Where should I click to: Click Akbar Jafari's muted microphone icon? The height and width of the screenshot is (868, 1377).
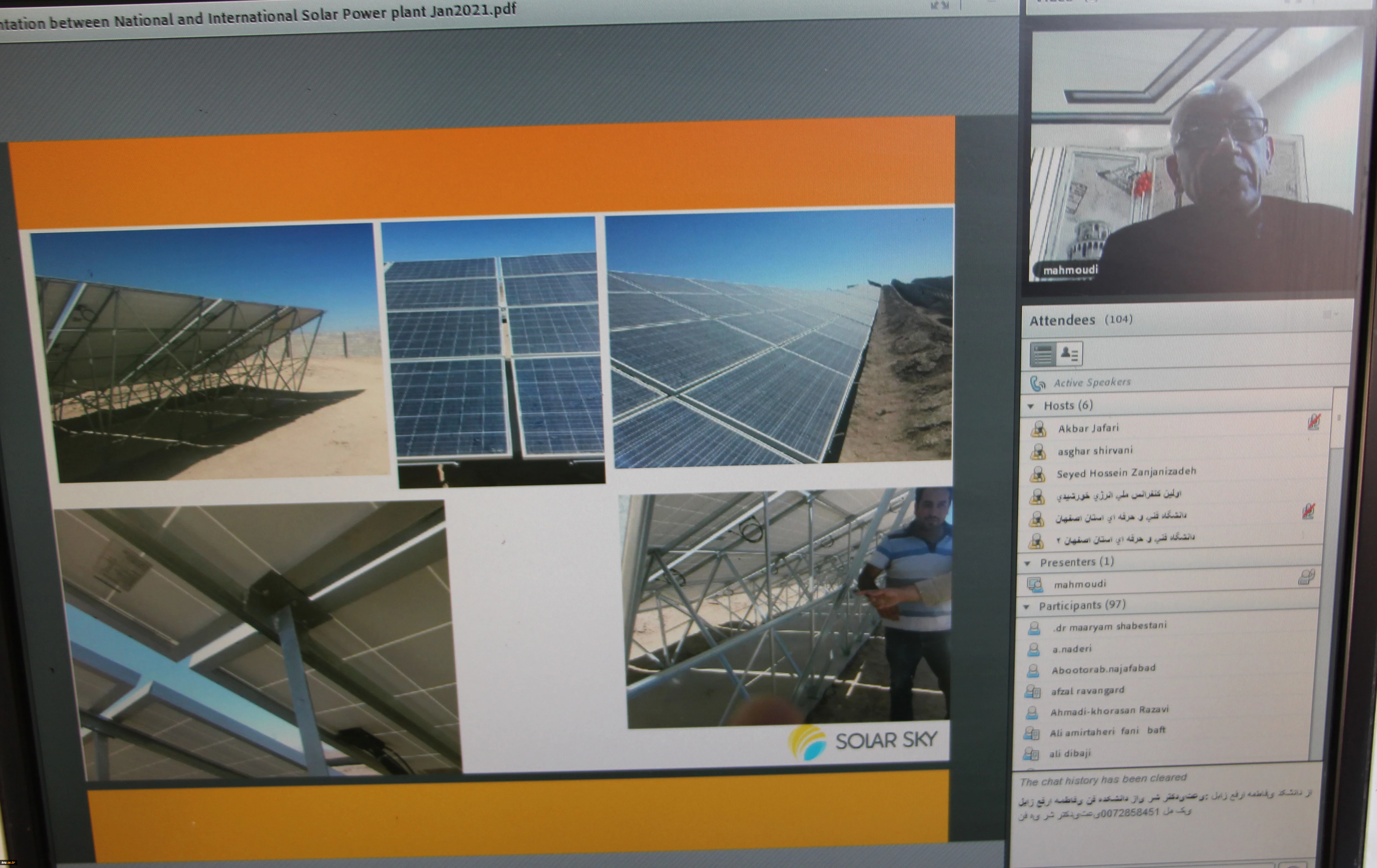pyautogui.click(x=1314, y=422)
